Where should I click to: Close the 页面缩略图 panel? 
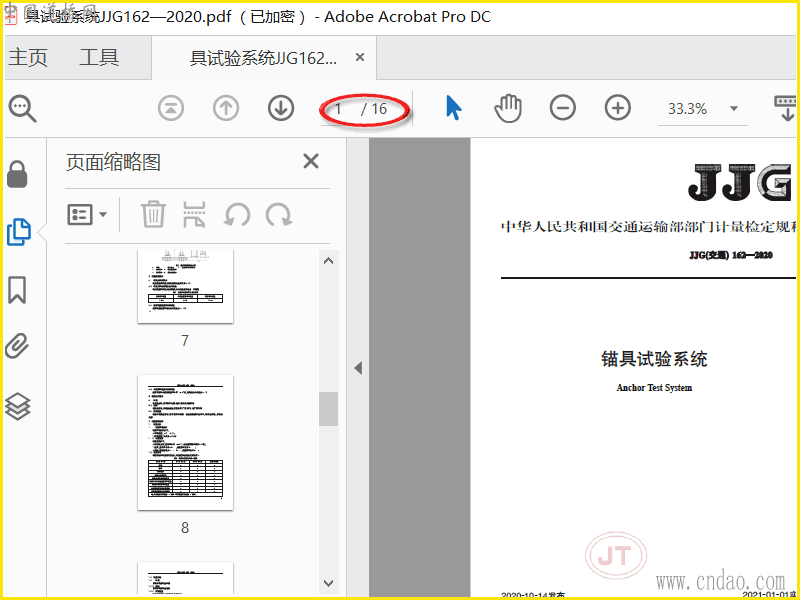coord(311,162)
